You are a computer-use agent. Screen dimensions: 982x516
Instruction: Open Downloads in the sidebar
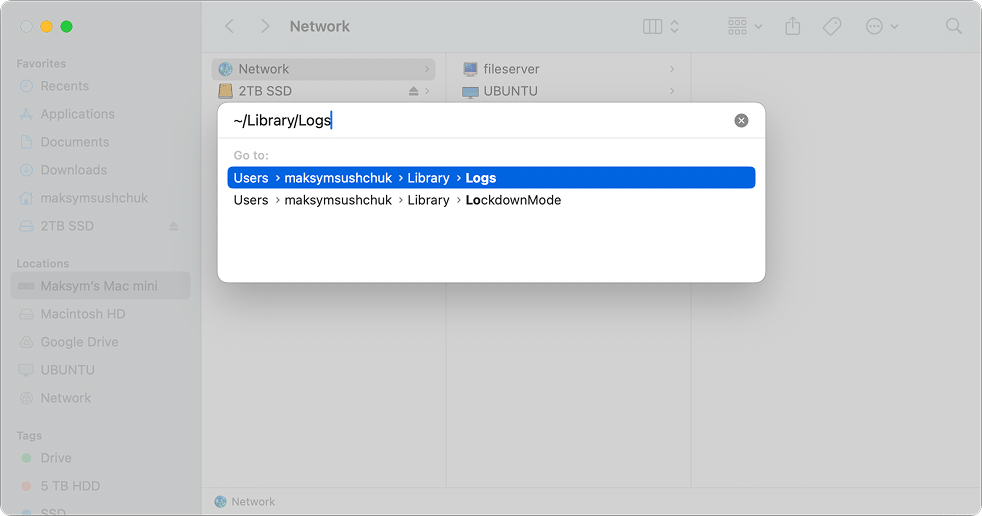[x=73, y=170]
